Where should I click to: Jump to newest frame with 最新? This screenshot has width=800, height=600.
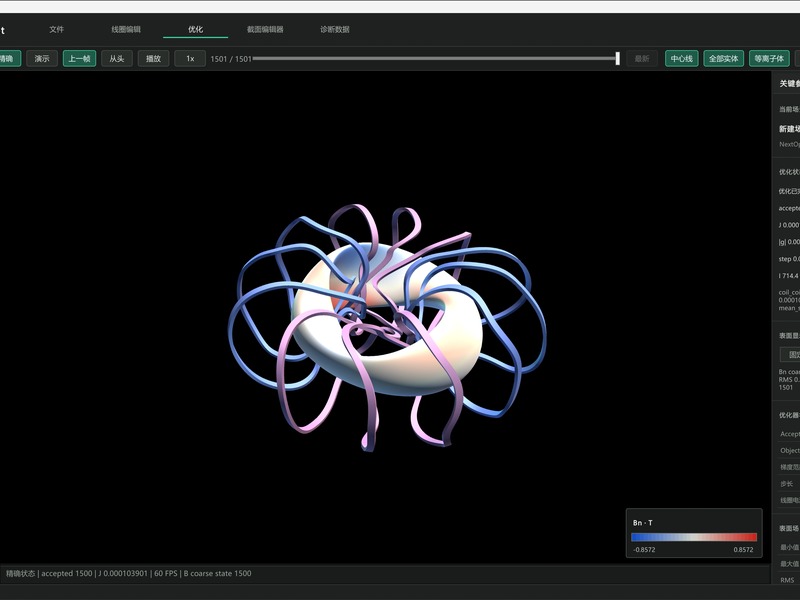642,59
